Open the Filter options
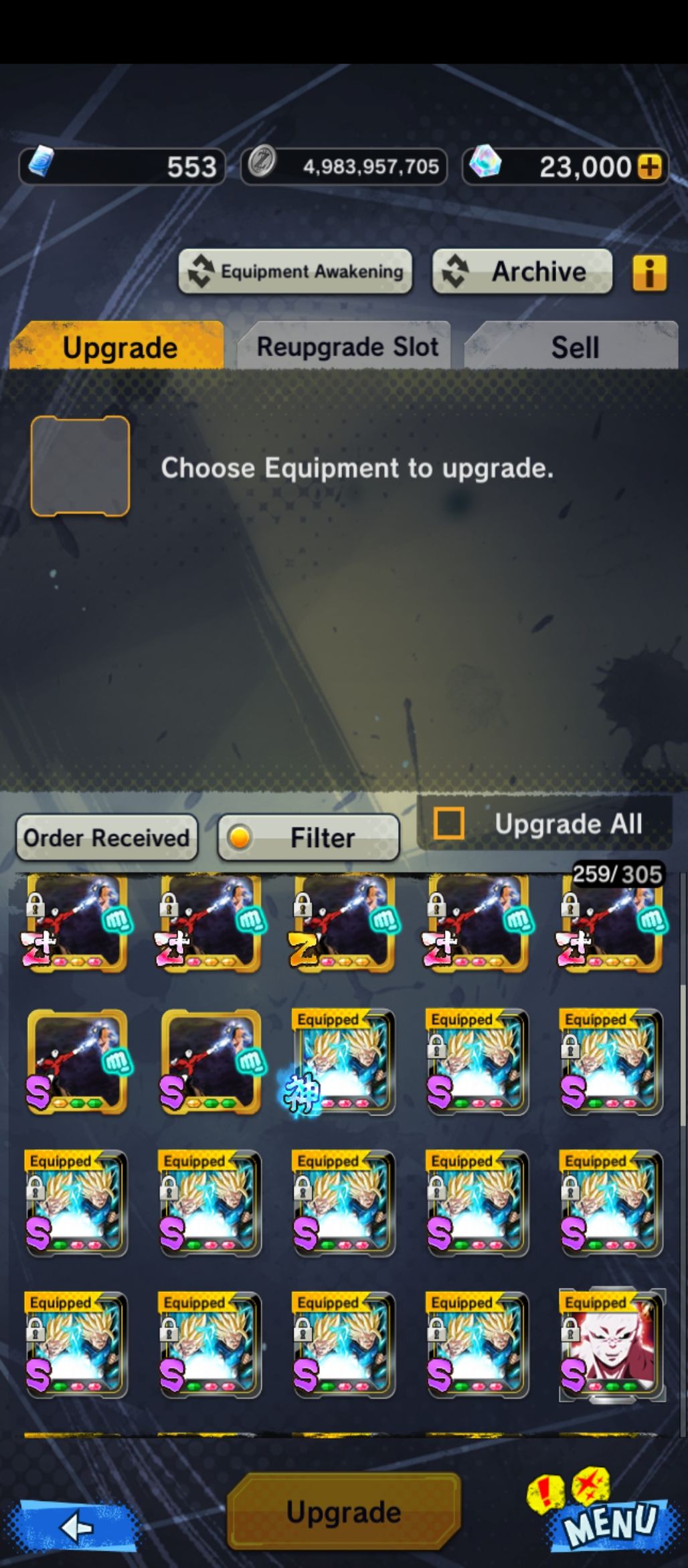The height and width of the screenshot is (1568, 688). click(309, 838)
